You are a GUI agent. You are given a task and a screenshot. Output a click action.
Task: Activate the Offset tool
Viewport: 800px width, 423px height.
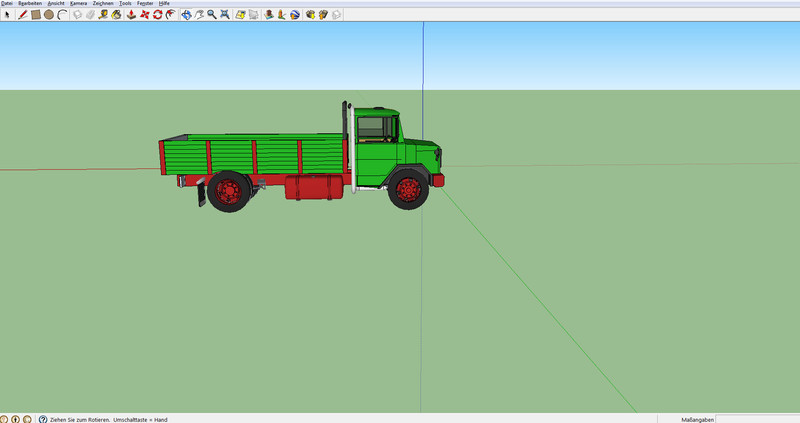[170, 15]
